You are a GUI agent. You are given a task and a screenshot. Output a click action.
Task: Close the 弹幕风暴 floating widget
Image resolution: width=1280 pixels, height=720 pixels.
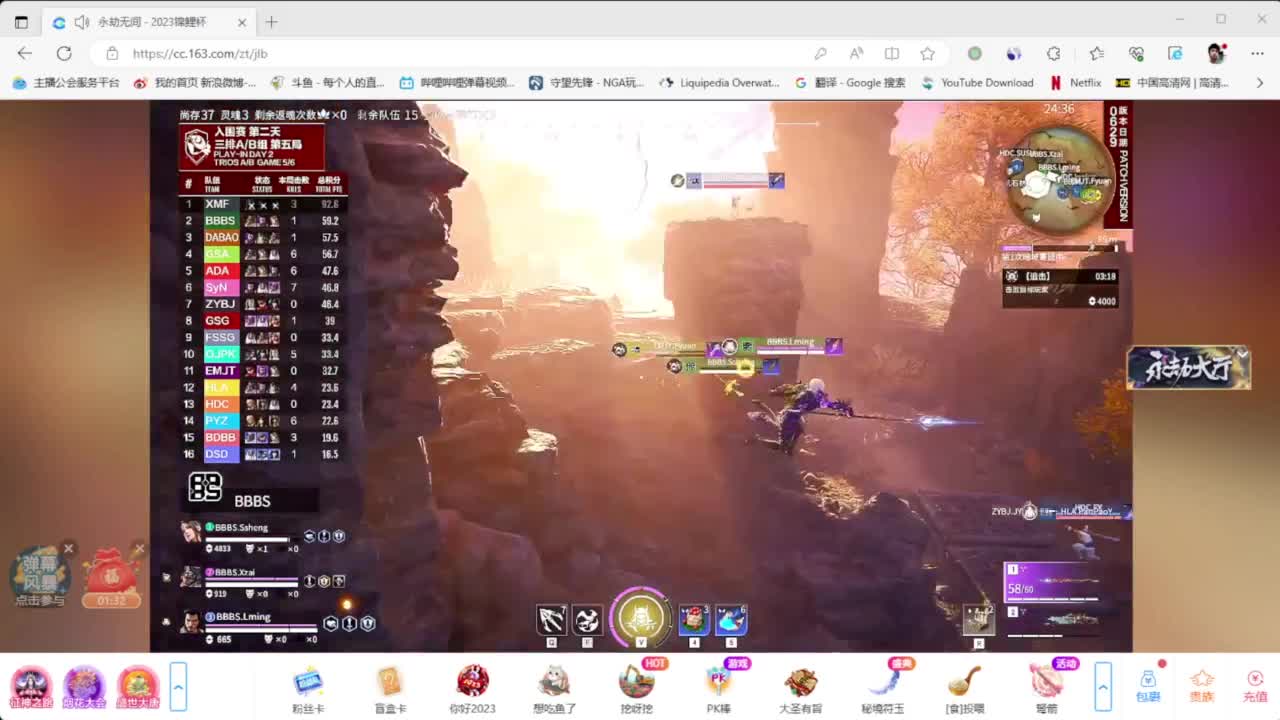coord(68,548)
